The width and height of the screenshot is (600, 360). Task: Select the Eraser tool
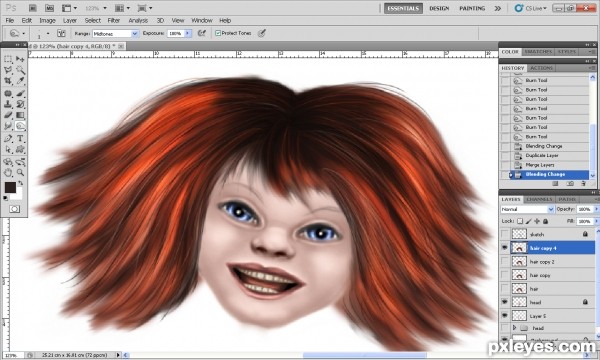pos(8,115)
